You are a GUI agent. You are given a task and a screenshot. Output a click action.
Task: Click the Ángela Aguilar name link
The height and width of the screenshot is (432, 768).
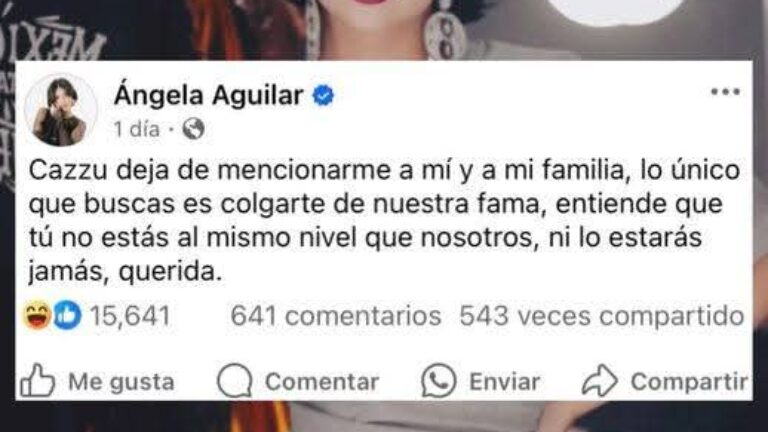[x=209, y=95]
